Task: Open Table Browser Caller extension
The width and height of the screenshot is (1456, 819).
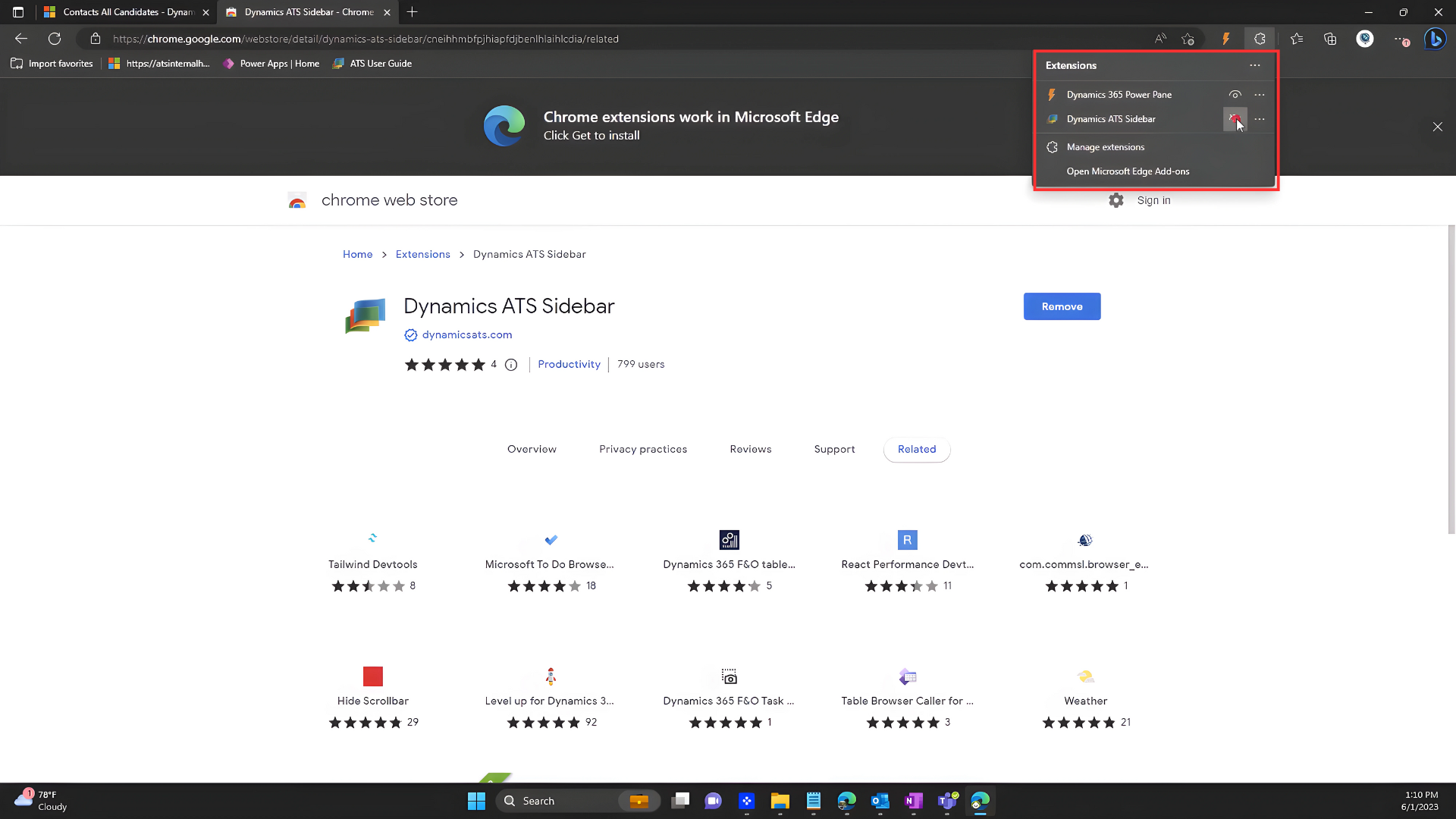Action: pyautogui.click(x=907, y=698)
